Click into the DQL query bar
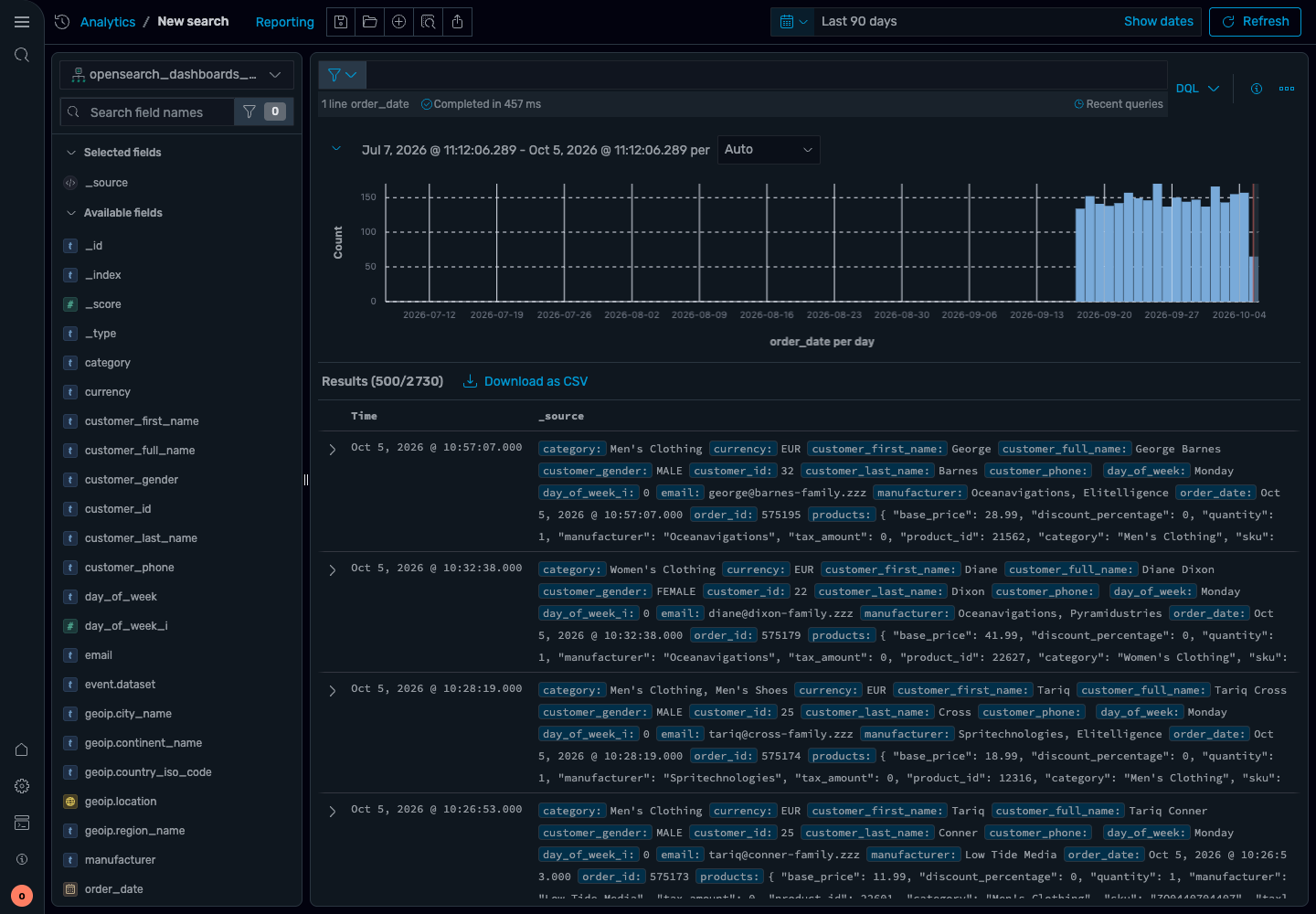This screenshot has width=1316, height=914. [x=767, y=75]
